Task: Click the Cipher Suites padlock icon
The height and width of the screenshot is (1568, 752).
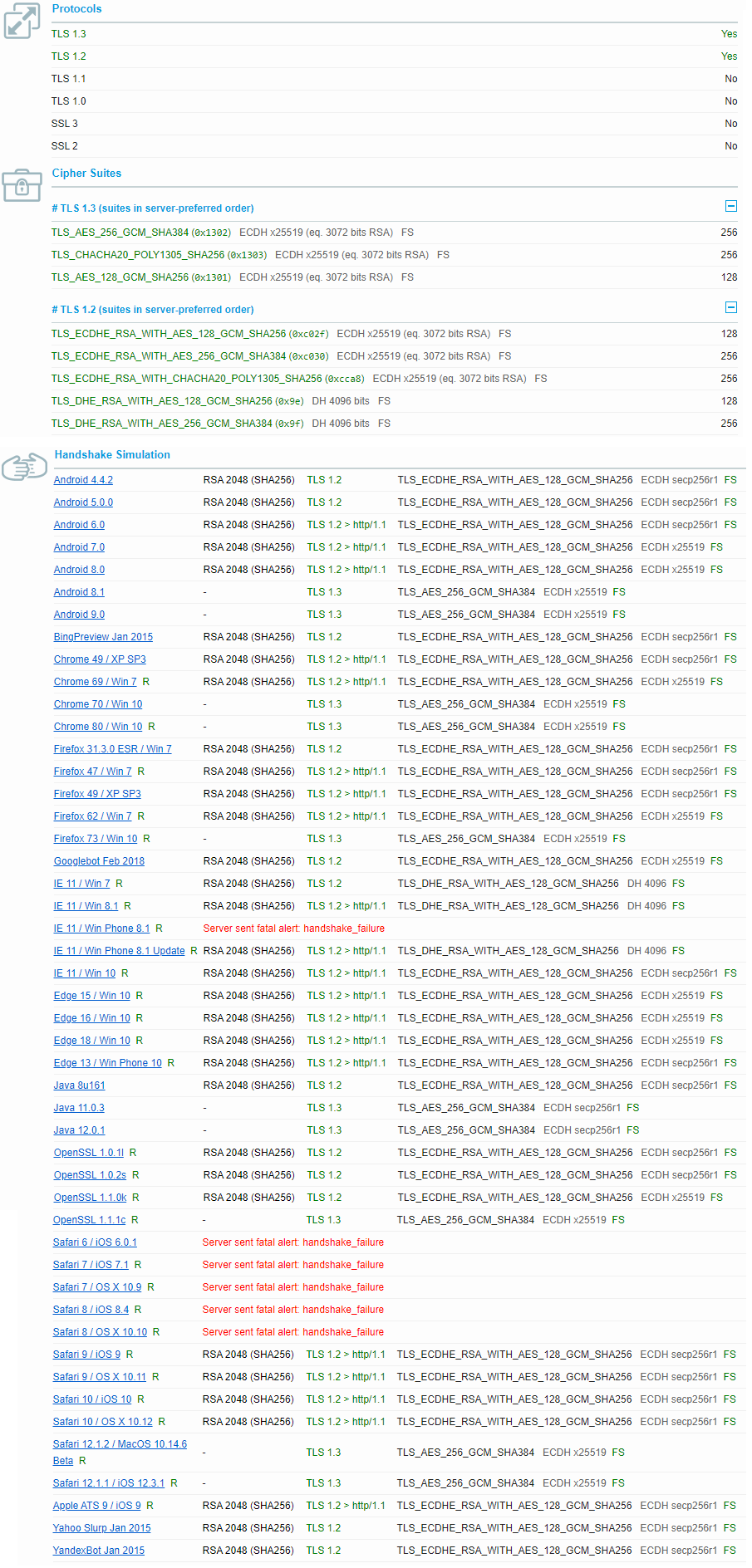Action: pos(22,184)
